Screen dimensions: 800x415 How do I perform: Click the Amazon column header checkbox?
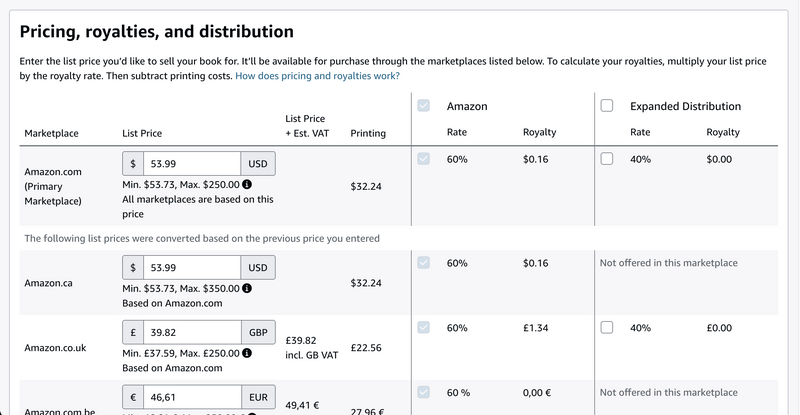(x=423, y=106)
